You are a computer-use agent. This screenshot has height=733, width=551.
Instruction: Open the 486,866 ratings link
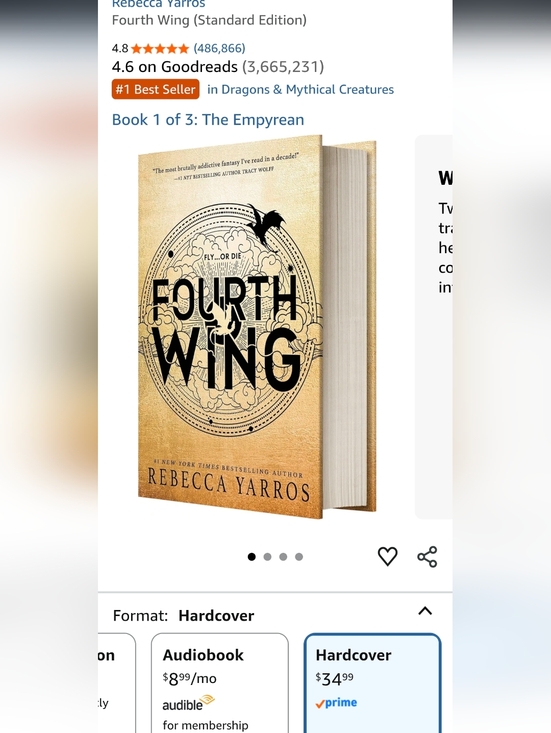pos(219,48)
